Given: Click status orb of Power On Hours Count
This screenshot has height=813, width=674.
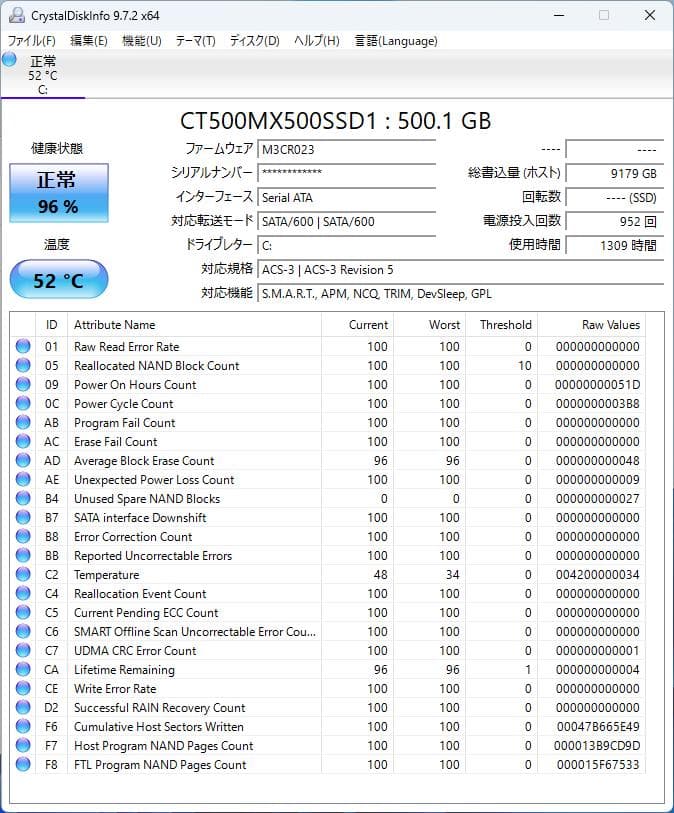Looking at the screenshot, I should [x=23, y=384].
